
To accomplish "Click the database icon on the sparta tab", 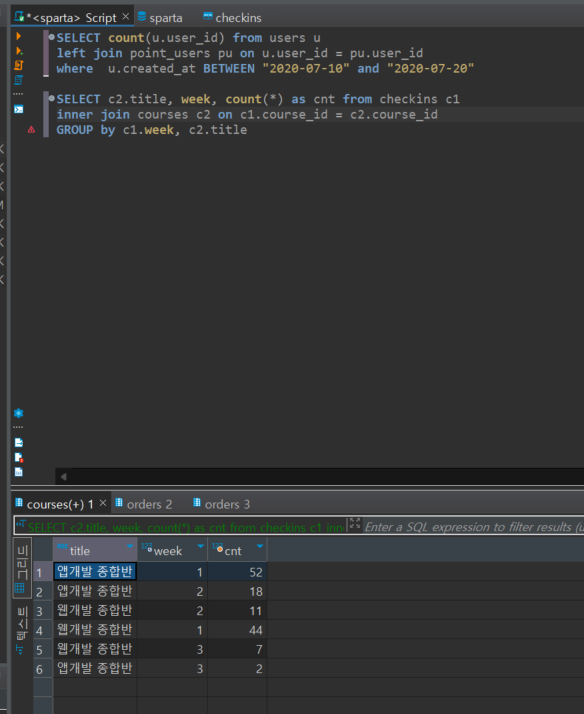I will 142,17.
